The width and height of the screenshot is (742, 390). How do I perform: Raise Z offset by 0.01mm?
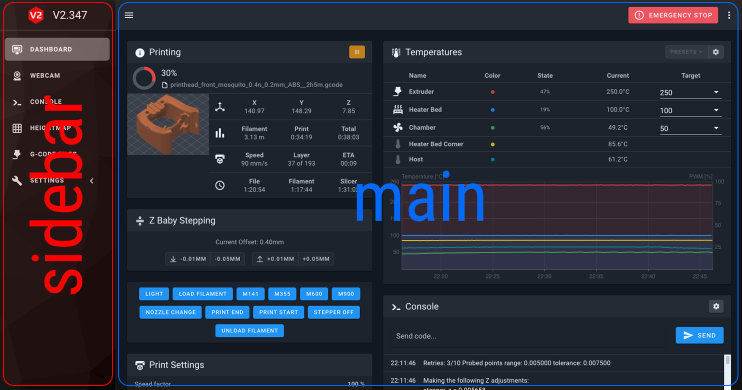(276, 259)
